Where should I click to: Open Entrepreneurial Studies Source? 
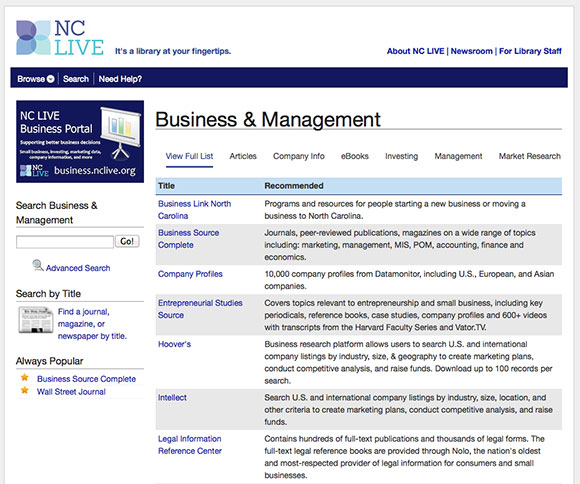click(200, 309)
